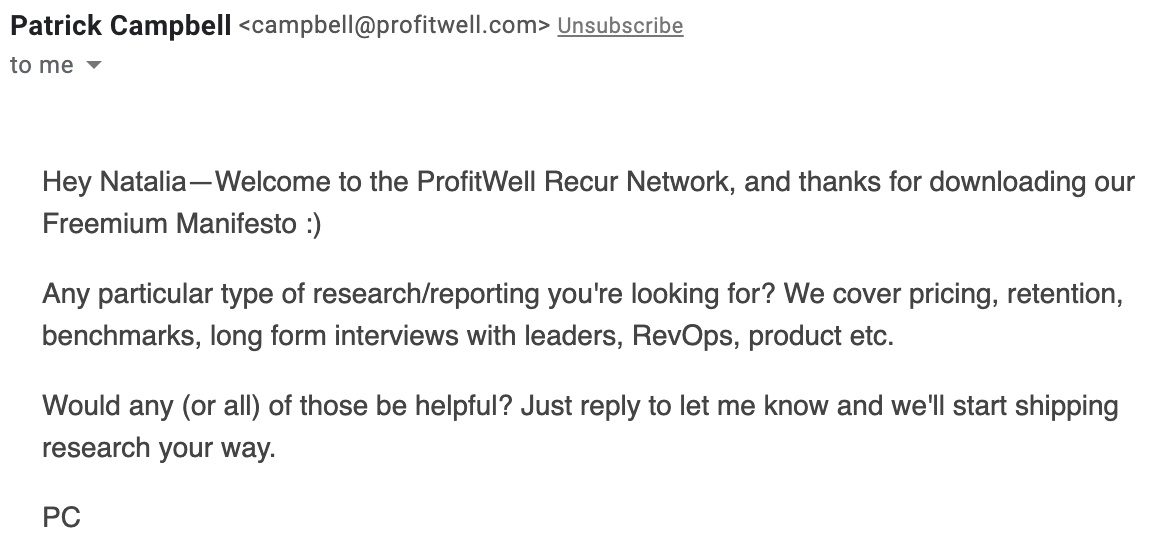Click the words "Freemium Manifesto" in the email

coord(169,223)
